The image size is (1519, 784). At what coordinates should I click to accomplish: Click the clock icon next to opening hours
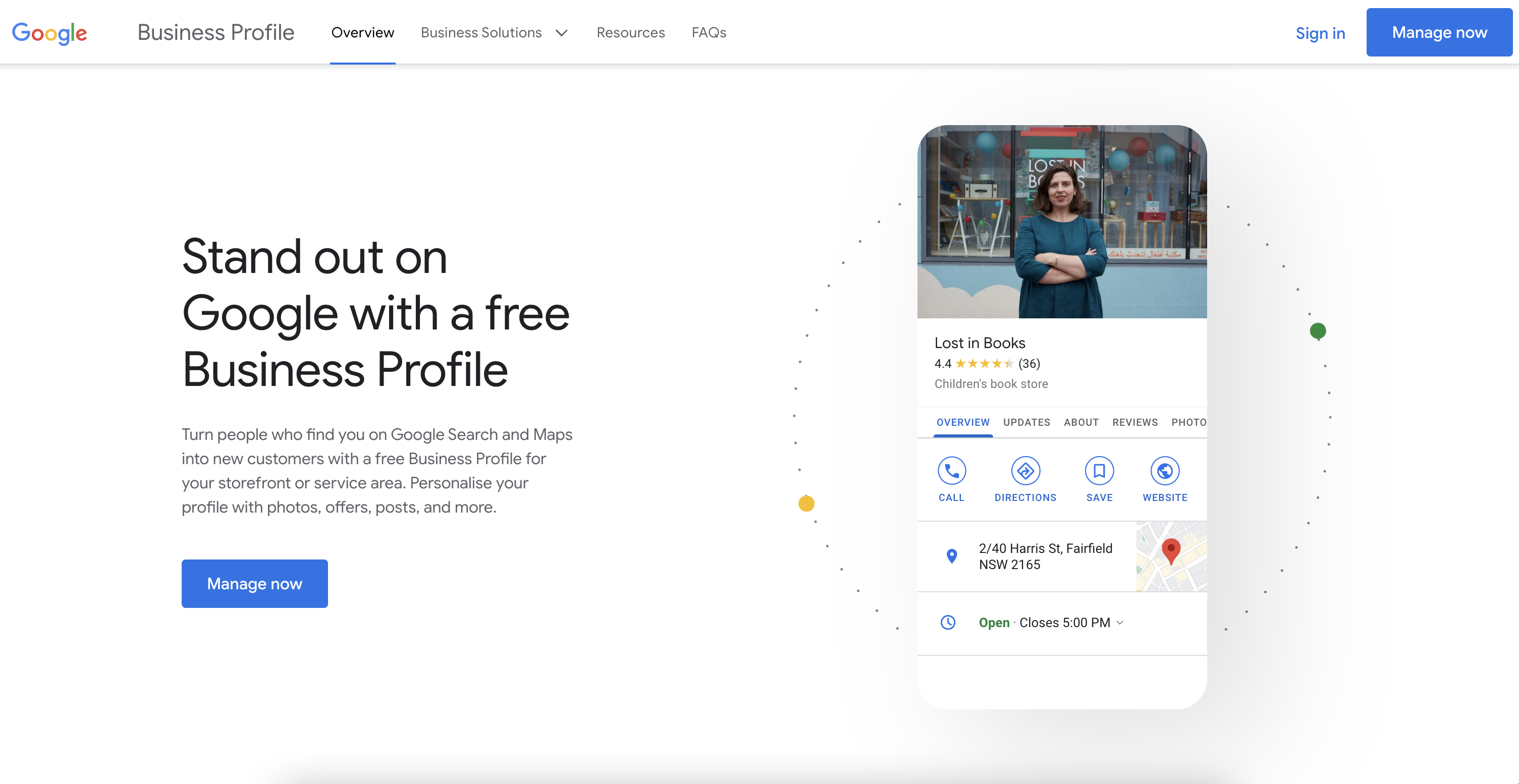point(948,622)
